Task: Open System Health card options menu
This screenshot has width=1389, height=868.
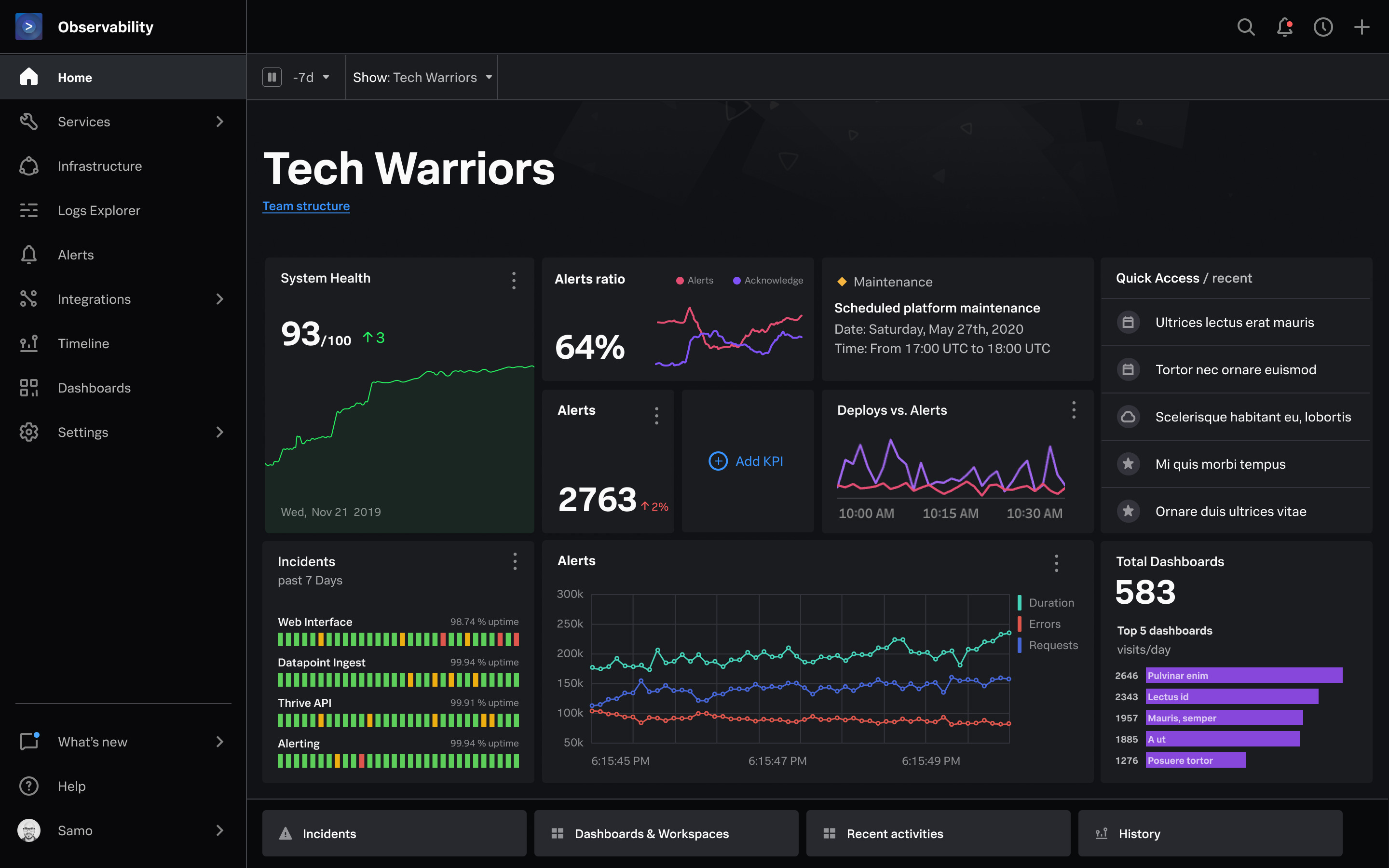Action: (x=514, y=281)
